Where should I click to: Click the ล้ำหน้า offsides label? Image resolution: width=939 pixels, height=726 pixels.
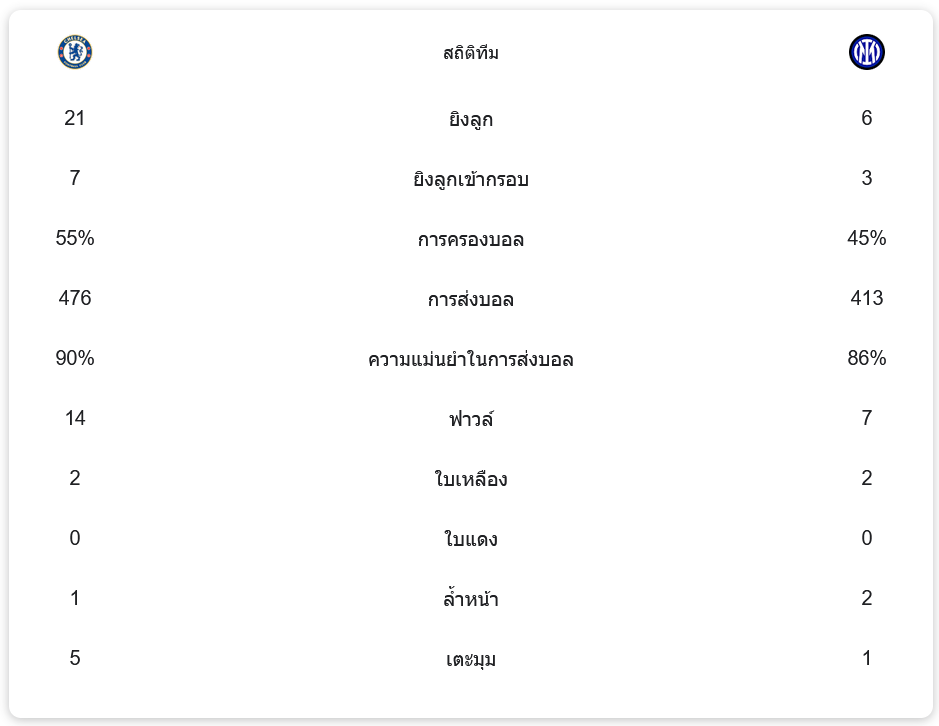click(x=471, y=598)
